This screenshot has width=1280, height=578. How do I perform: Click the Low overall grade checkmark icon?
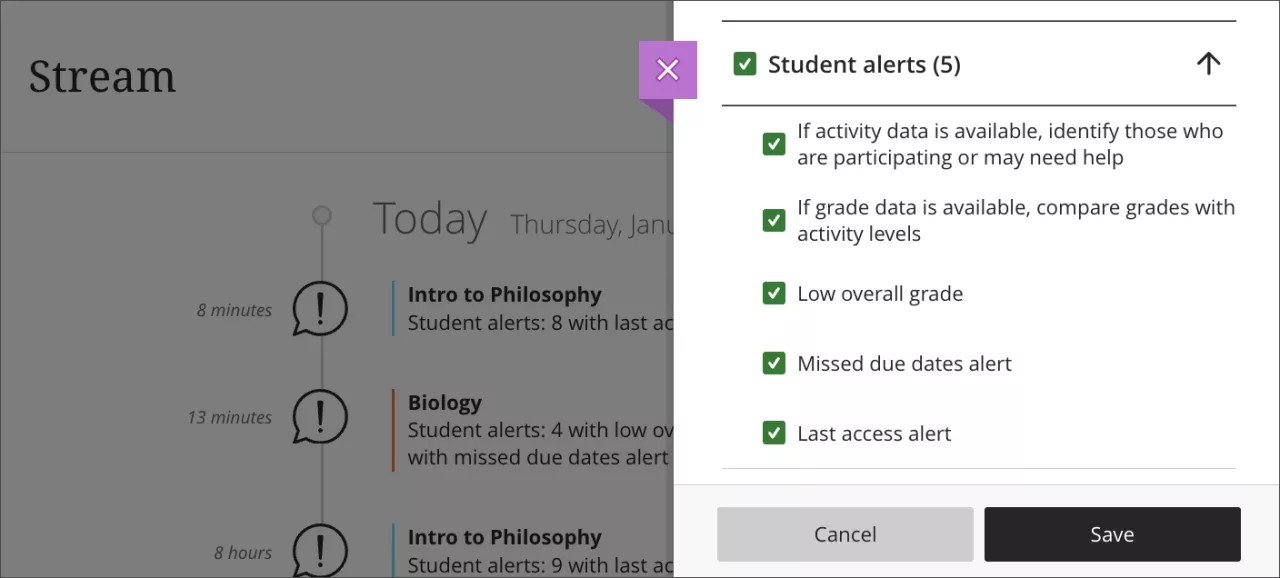point(773,293)
